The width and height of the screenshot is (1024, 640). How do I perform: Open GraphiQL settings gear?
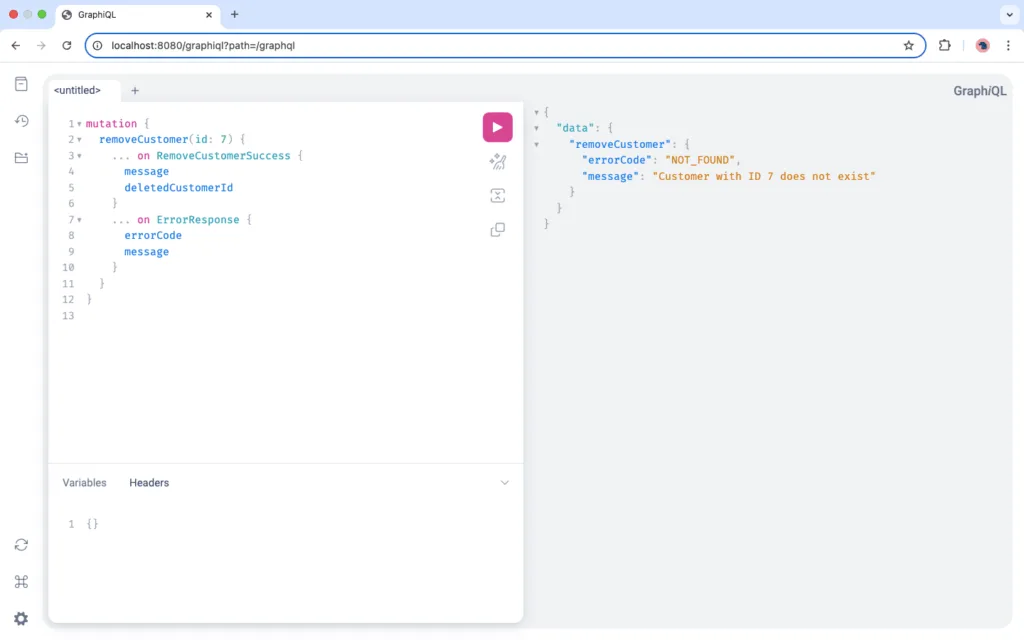pos(21,618)
